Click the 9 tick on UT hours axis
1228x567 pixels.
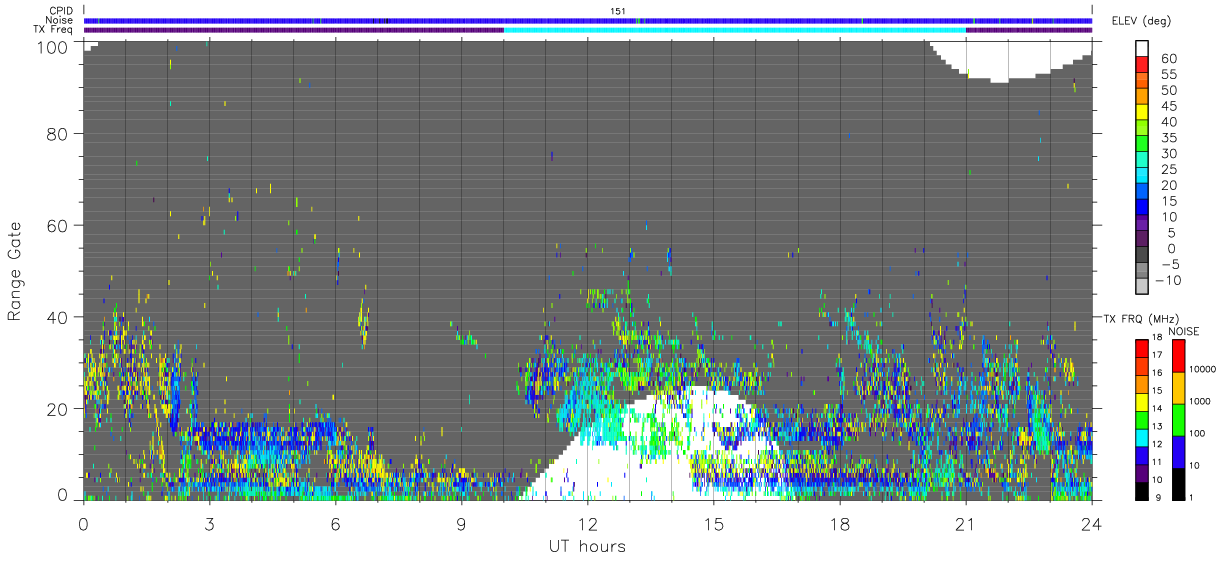pos(461,522)
